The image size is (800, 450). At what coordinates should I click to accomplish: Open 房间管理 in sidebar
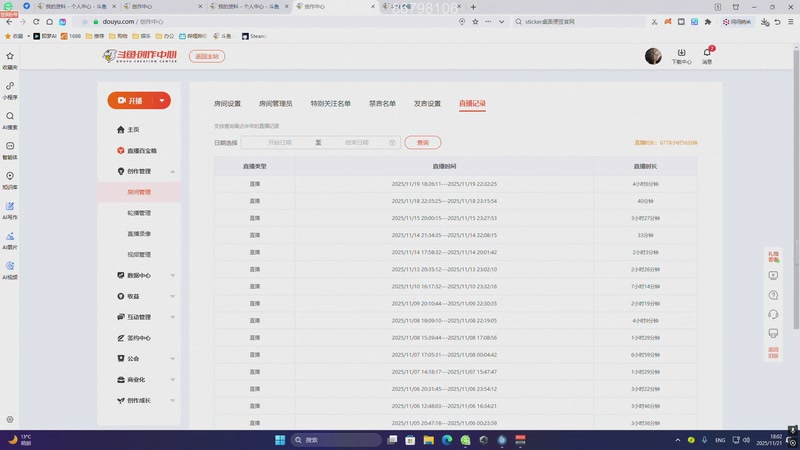click(139, 192)
